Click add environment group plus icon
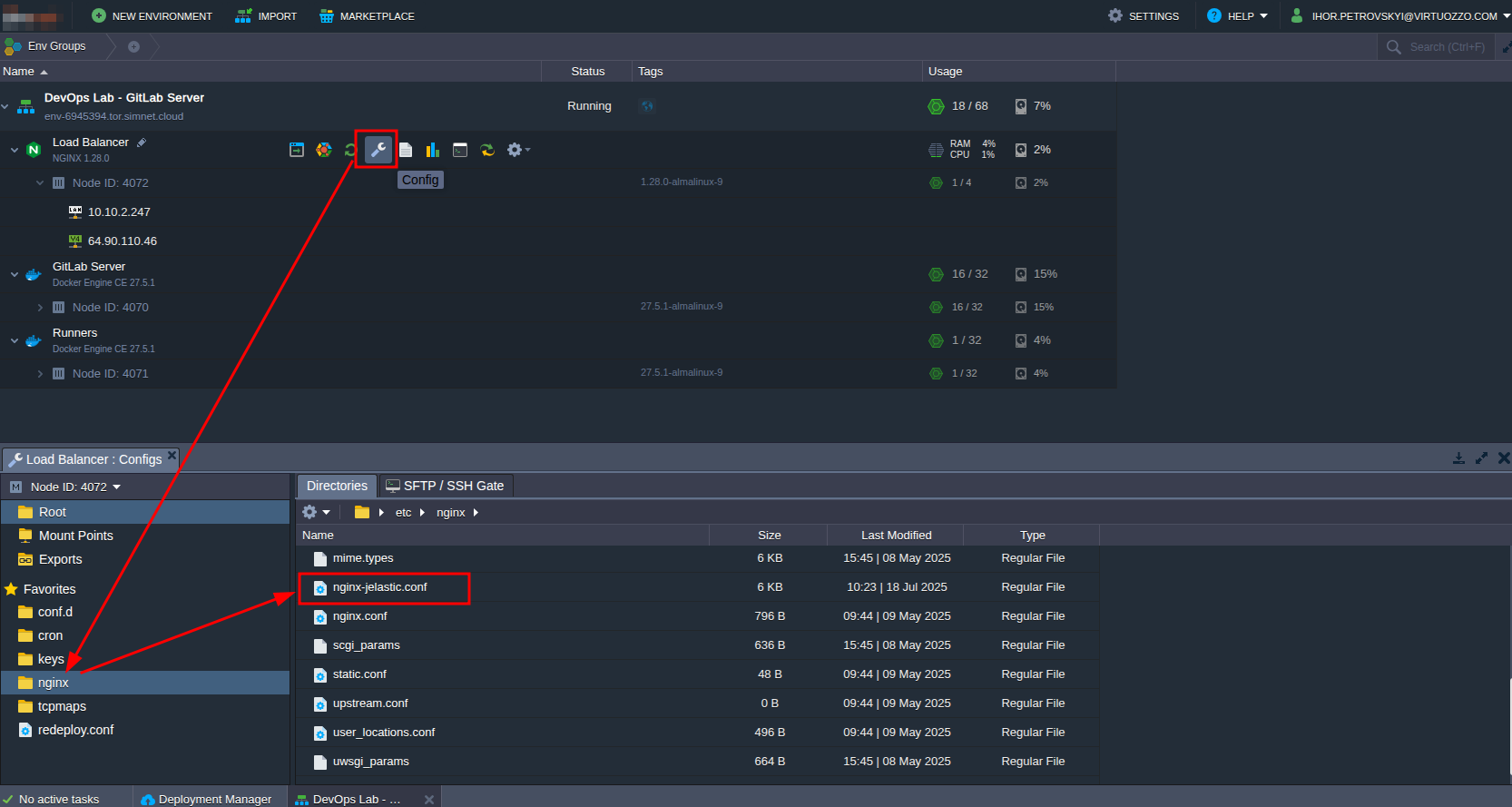This screenshot has width=1512, height=807. [x=133, y=46]
